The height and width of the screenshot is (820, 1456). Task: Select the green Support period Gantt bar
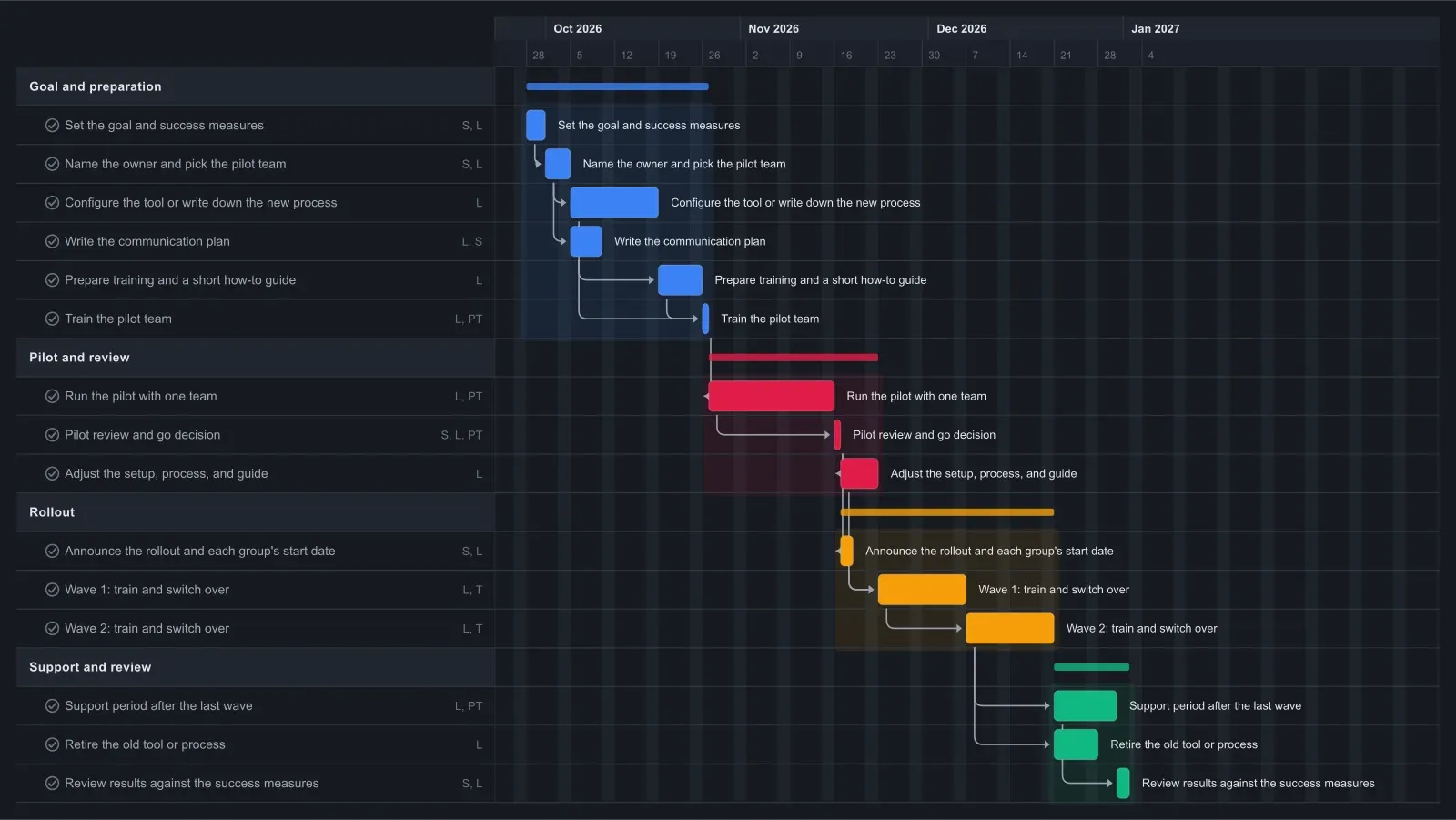pyautogui.click(x=1086, y=705)
